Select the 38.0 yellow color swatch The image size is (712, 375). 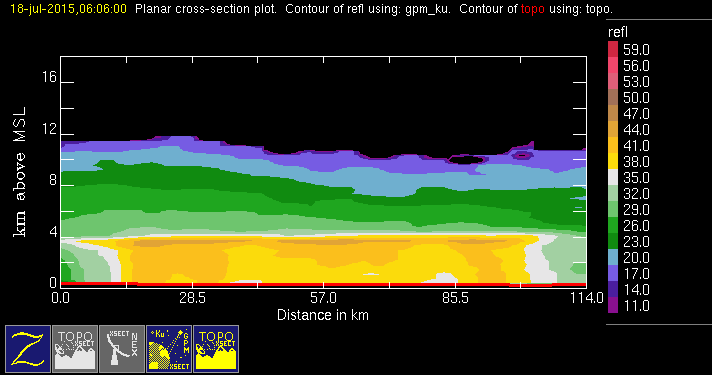613,161
